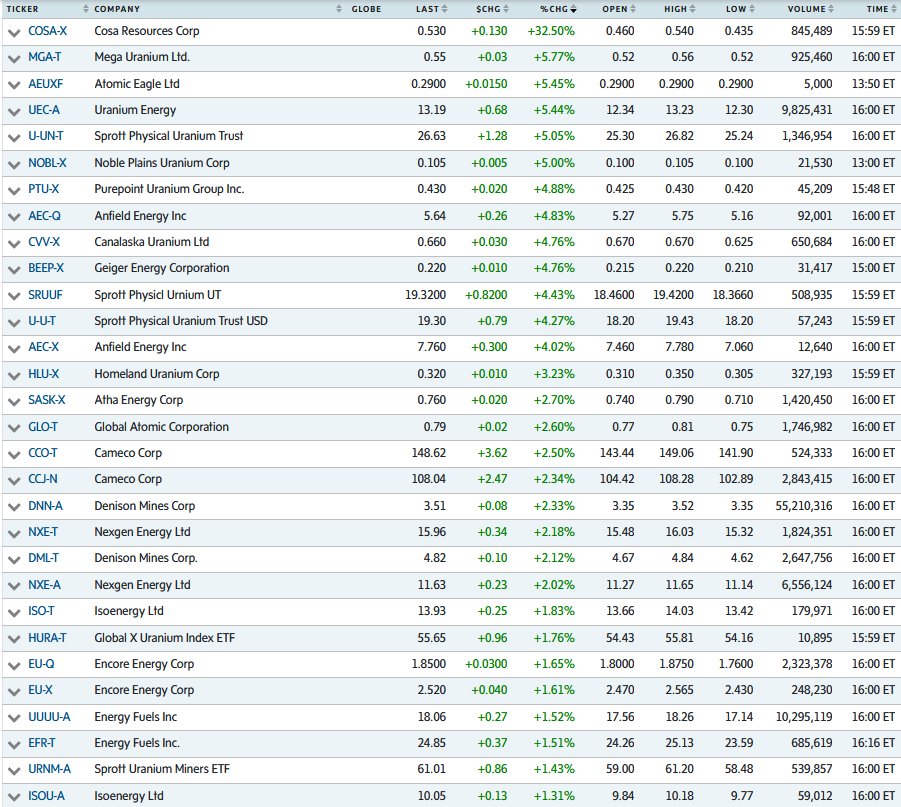Open the UEC-A ticker link
The image size is (901, 807).
pyautogui.click(x=44, y=110)
